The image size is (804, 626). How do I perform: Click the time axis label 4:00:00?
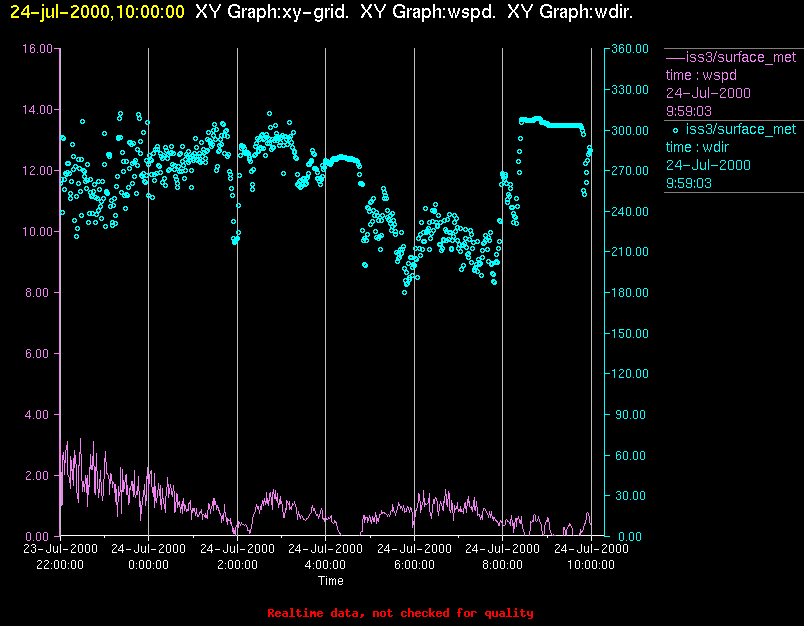tap(325, 565)
